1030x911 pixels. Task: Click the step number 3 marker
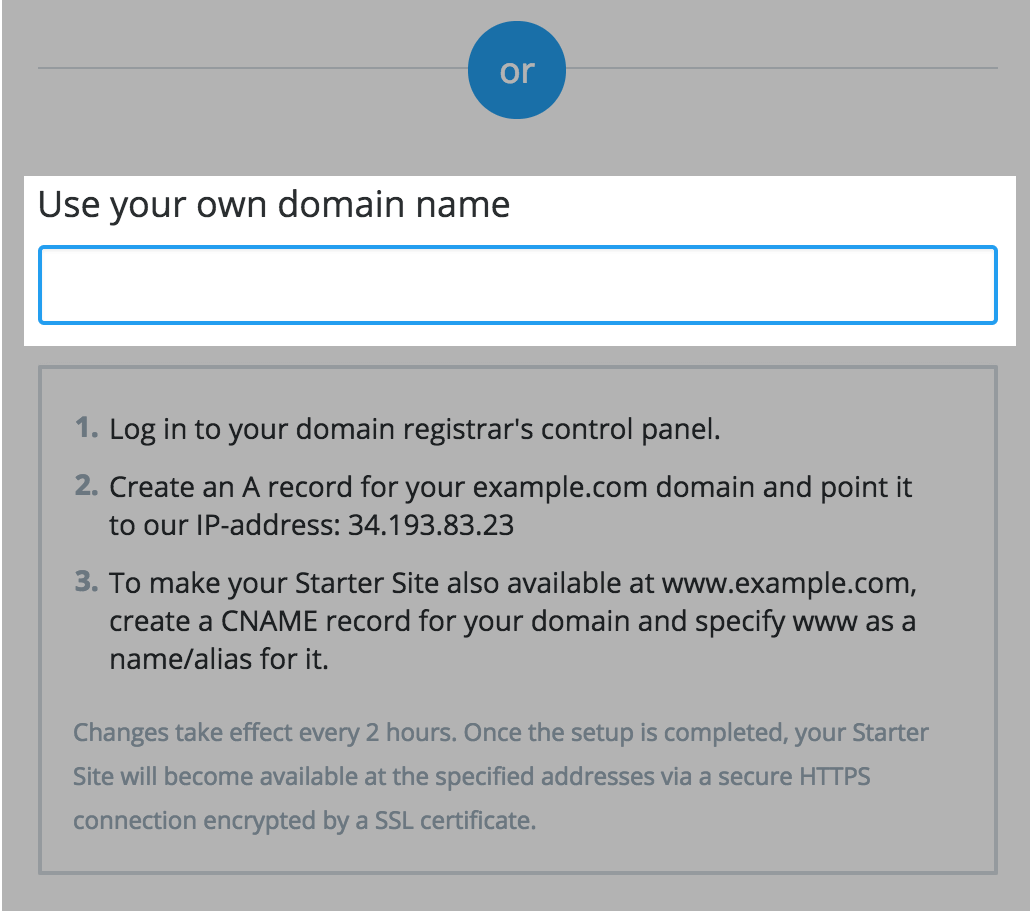coord(86,582)
